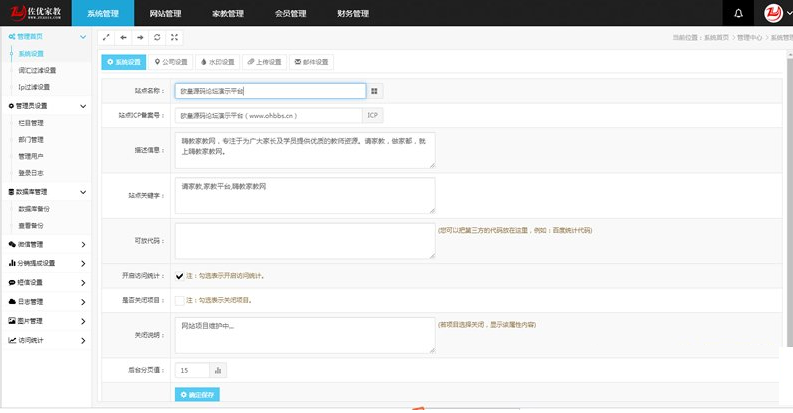Viewport: 793px width, 413px height.
Task: Expand the 微信管理 section arrow
Action: pos(83,245)
